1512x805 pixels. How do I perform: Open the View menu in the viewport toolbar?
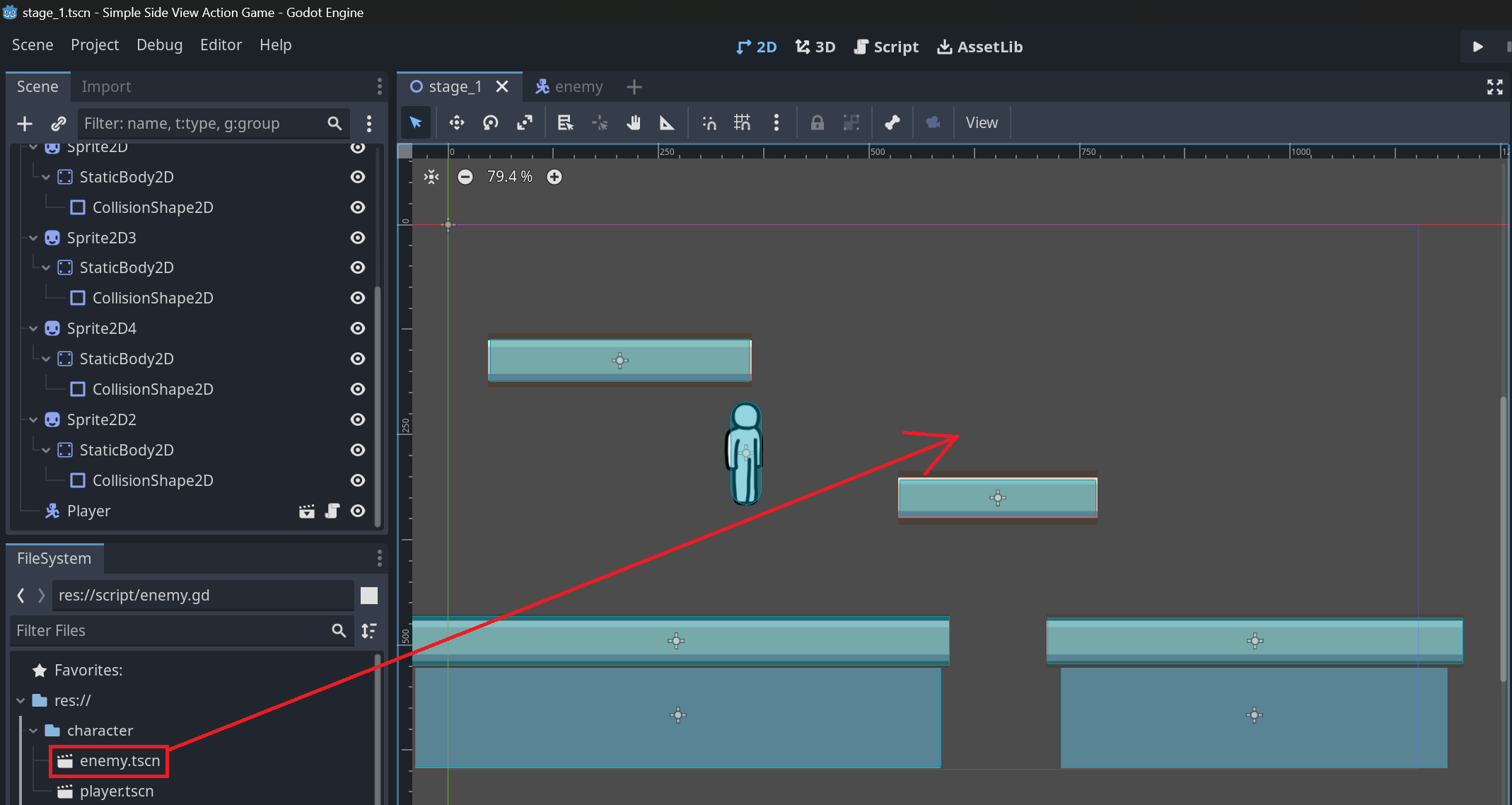pos(982,123)
